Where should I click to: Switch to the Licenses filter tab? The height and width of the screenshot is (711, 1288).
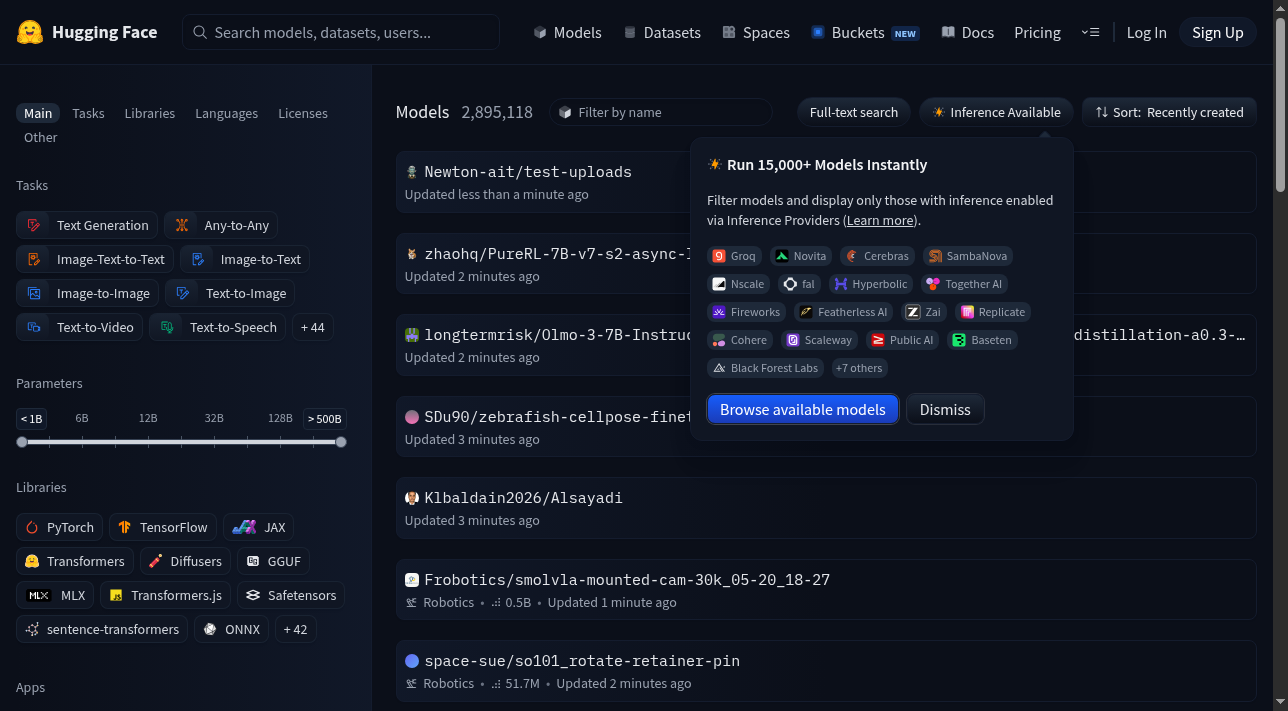click(303, 113)
